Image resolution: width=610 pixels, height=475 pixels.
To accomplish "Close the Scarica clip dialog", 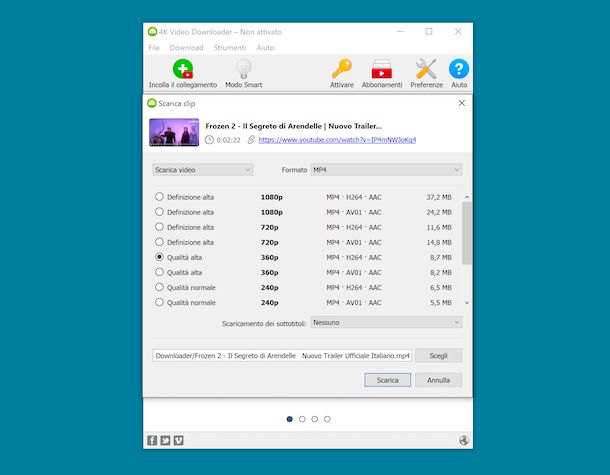I will [x=462, y=103].
